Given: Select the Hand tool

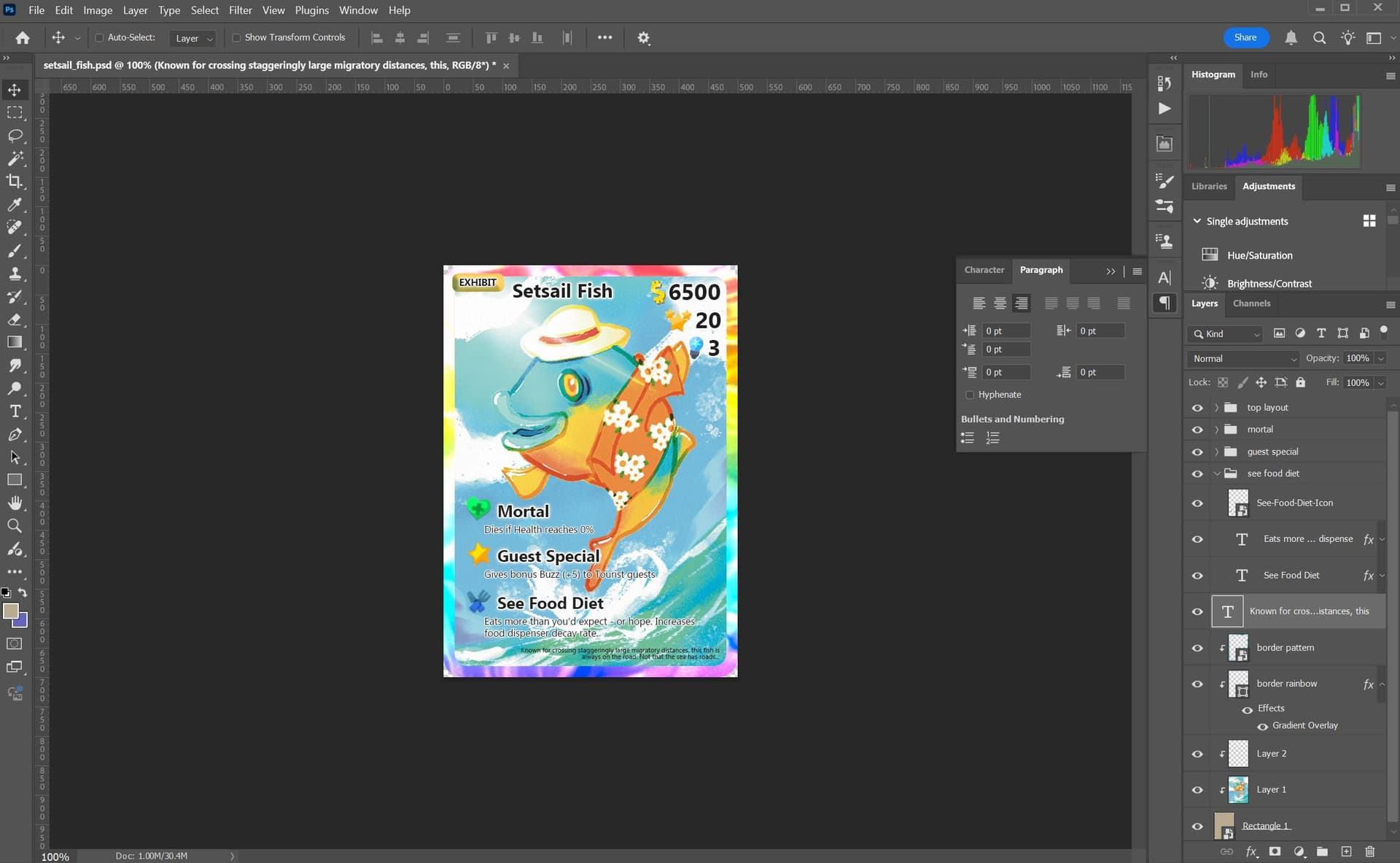Looking at the screenshot, I should click(15, 503).
